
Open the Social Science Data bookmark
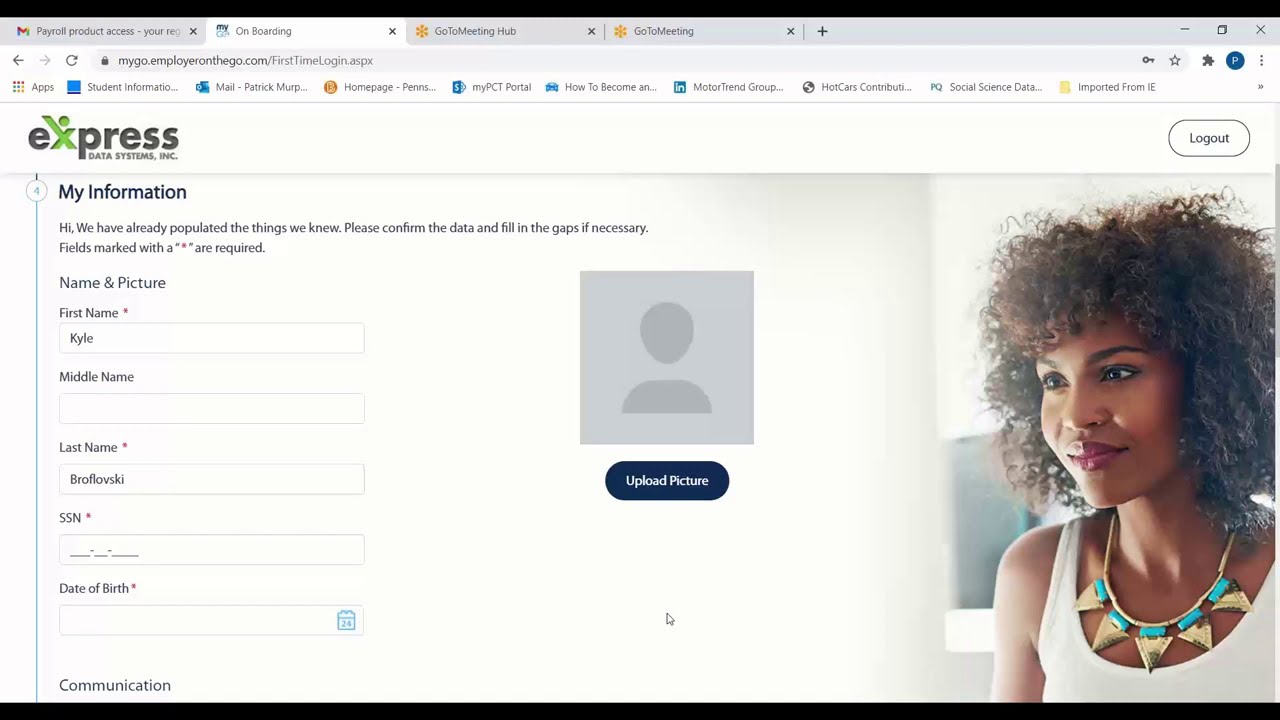986,87
